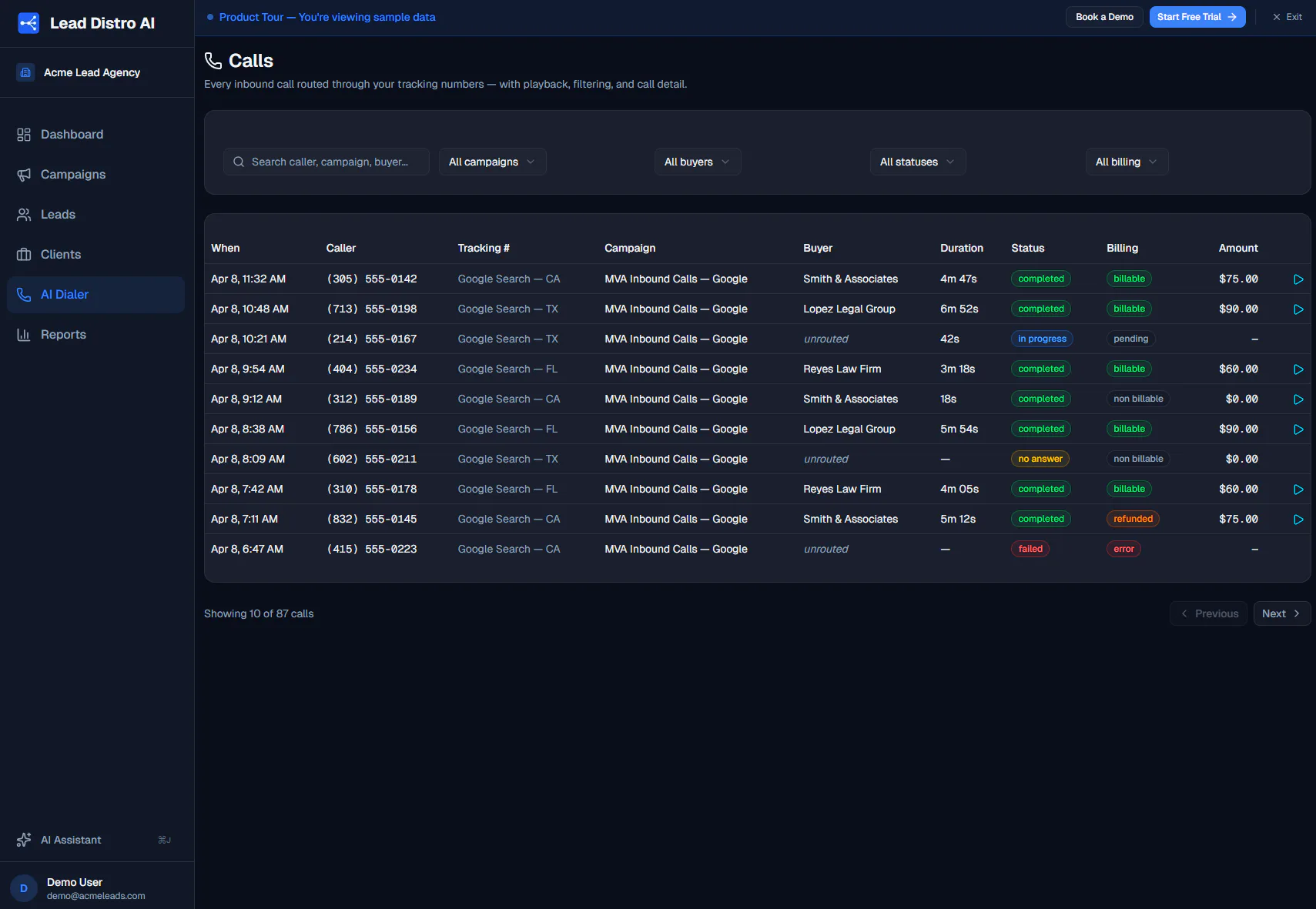Click the Amount column header
This screenshot has width=1316, height=909.
pyautogui.click(x=1238, y=248)
